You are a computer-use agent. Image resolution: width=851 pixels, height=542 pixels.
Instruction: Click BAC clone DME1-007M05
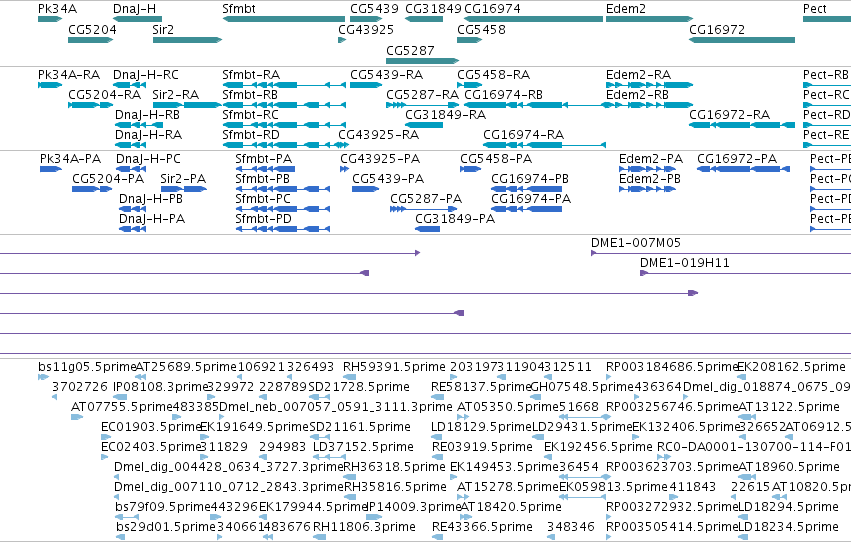tap(721, 253)
